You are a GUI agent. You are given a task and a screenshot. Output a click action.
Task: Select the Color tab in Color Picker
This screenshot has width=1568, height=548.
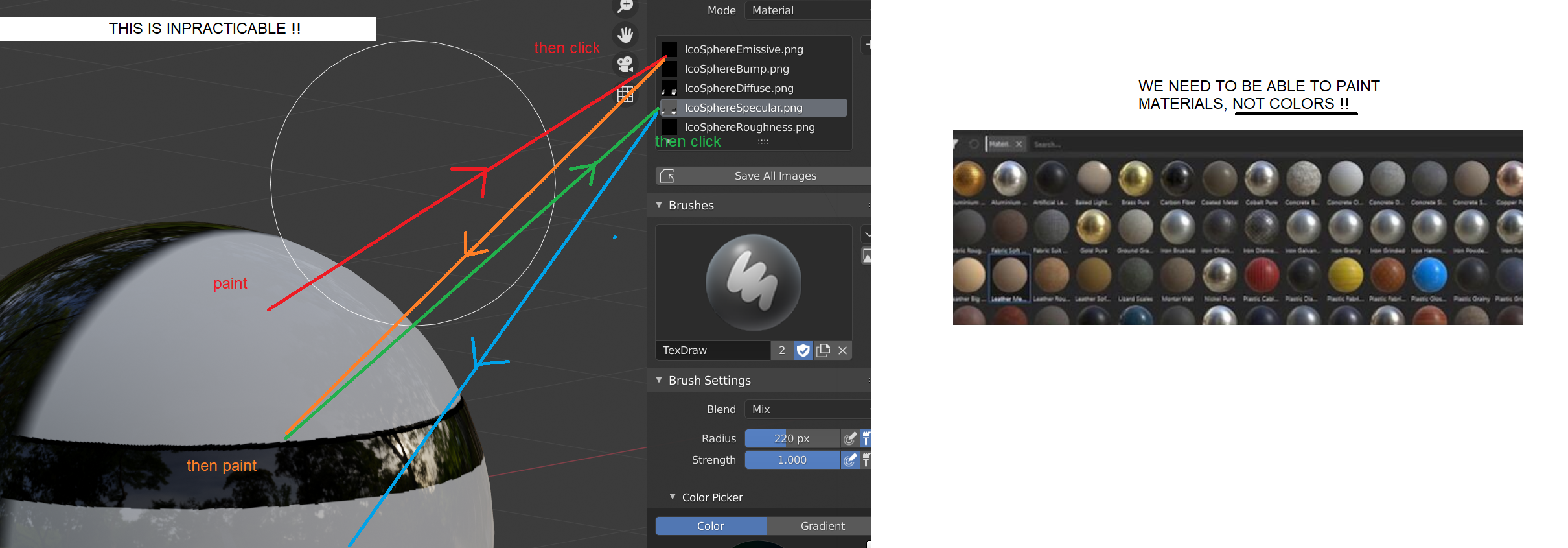pos(711,526)
